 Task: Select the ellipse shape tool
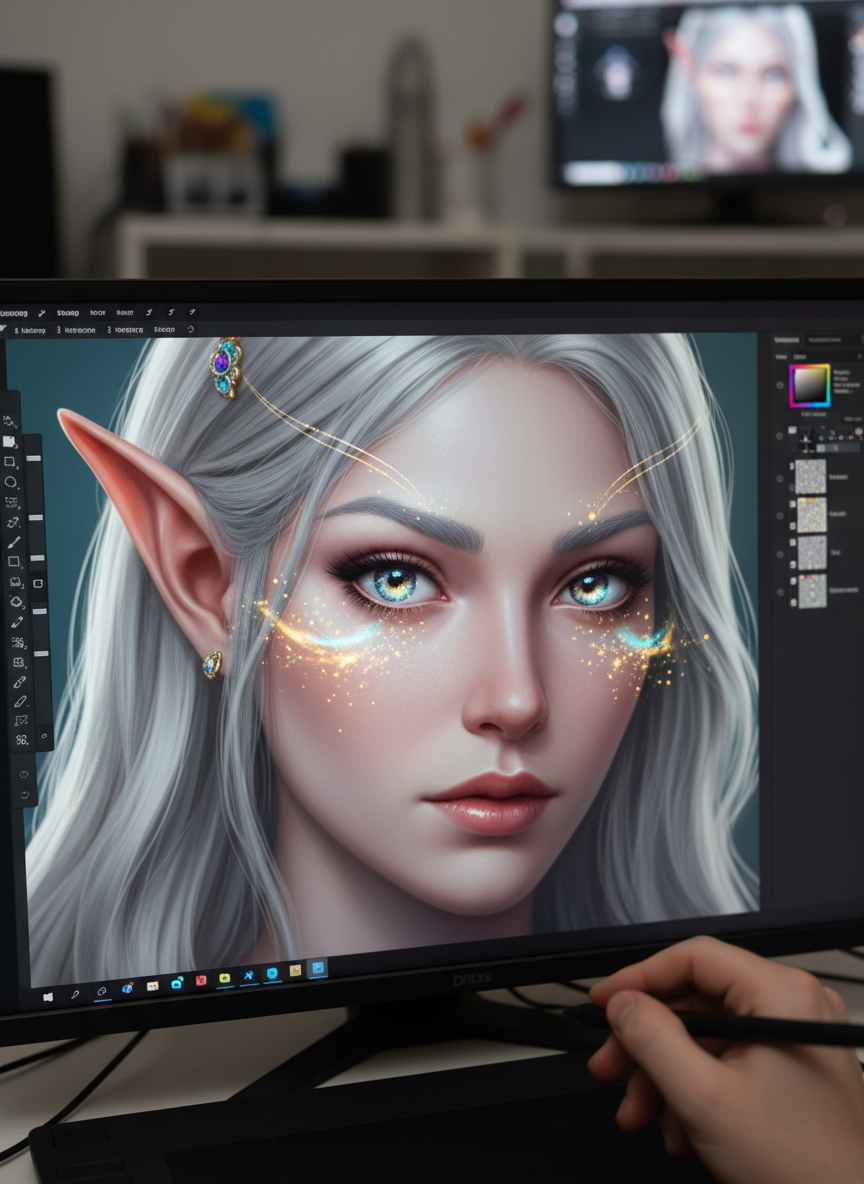[x=11, y=482]
